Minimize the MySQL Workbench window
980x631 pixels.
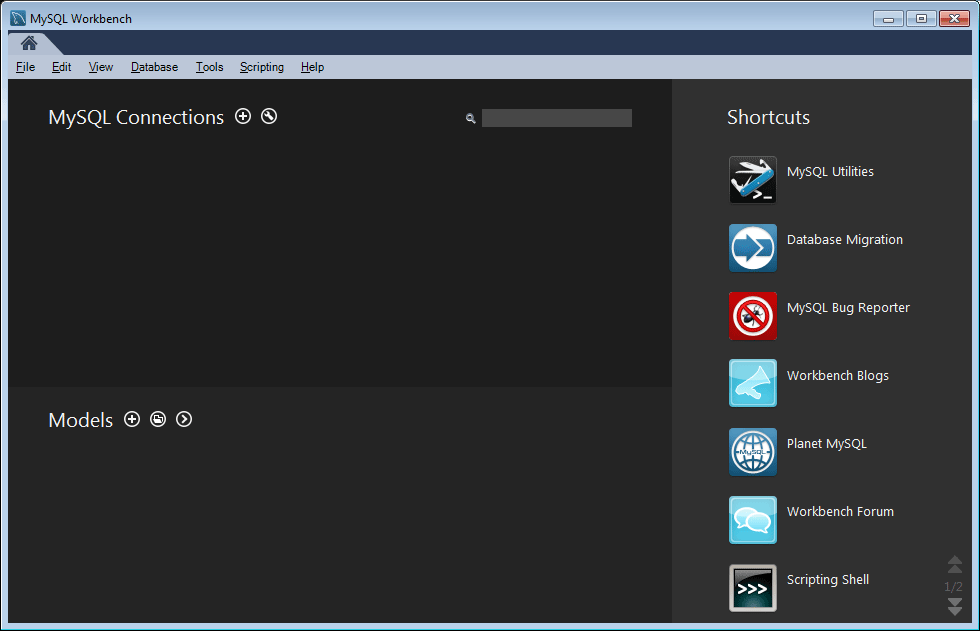tap(888, 19)
